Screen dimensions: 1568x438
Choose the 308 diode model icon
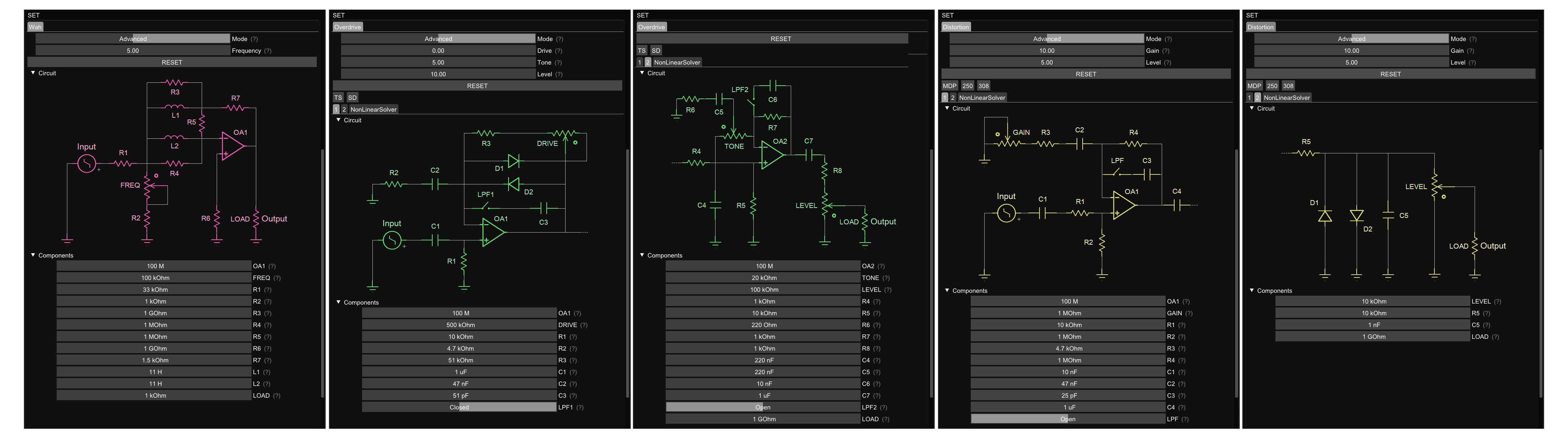click(984, 85)
